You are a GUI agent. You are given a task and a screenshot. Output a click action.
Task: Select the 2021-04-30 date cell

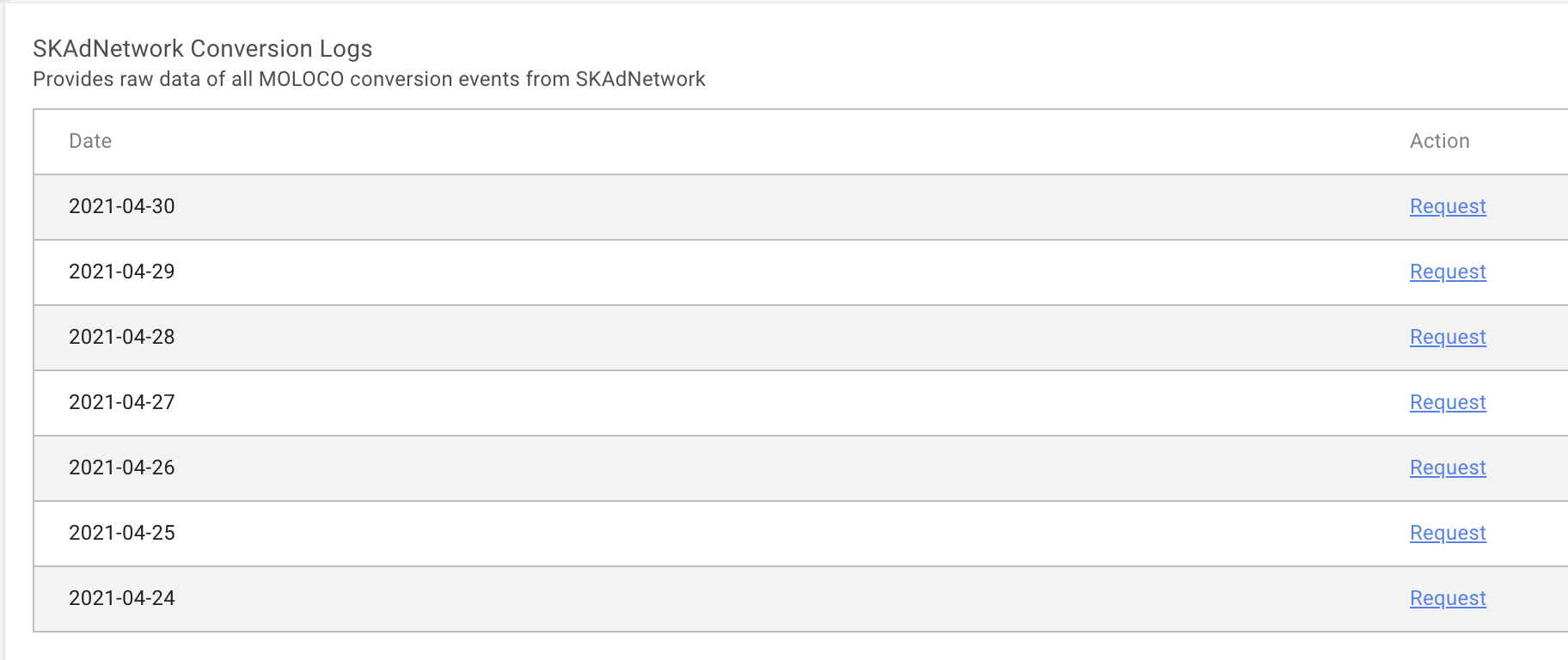[122, 206]
